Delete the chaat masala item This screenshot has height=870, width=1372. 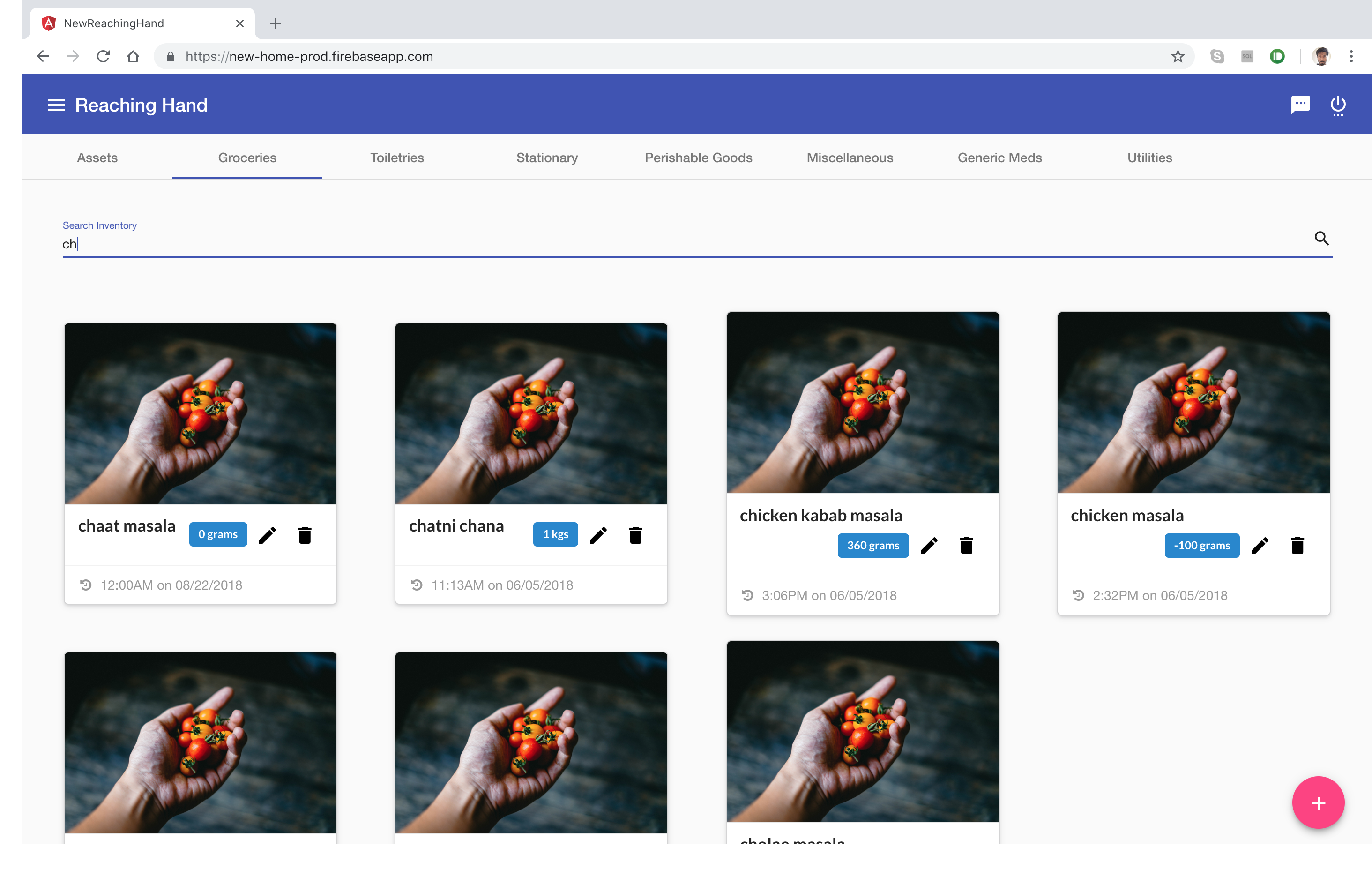(x=305, y=535)
